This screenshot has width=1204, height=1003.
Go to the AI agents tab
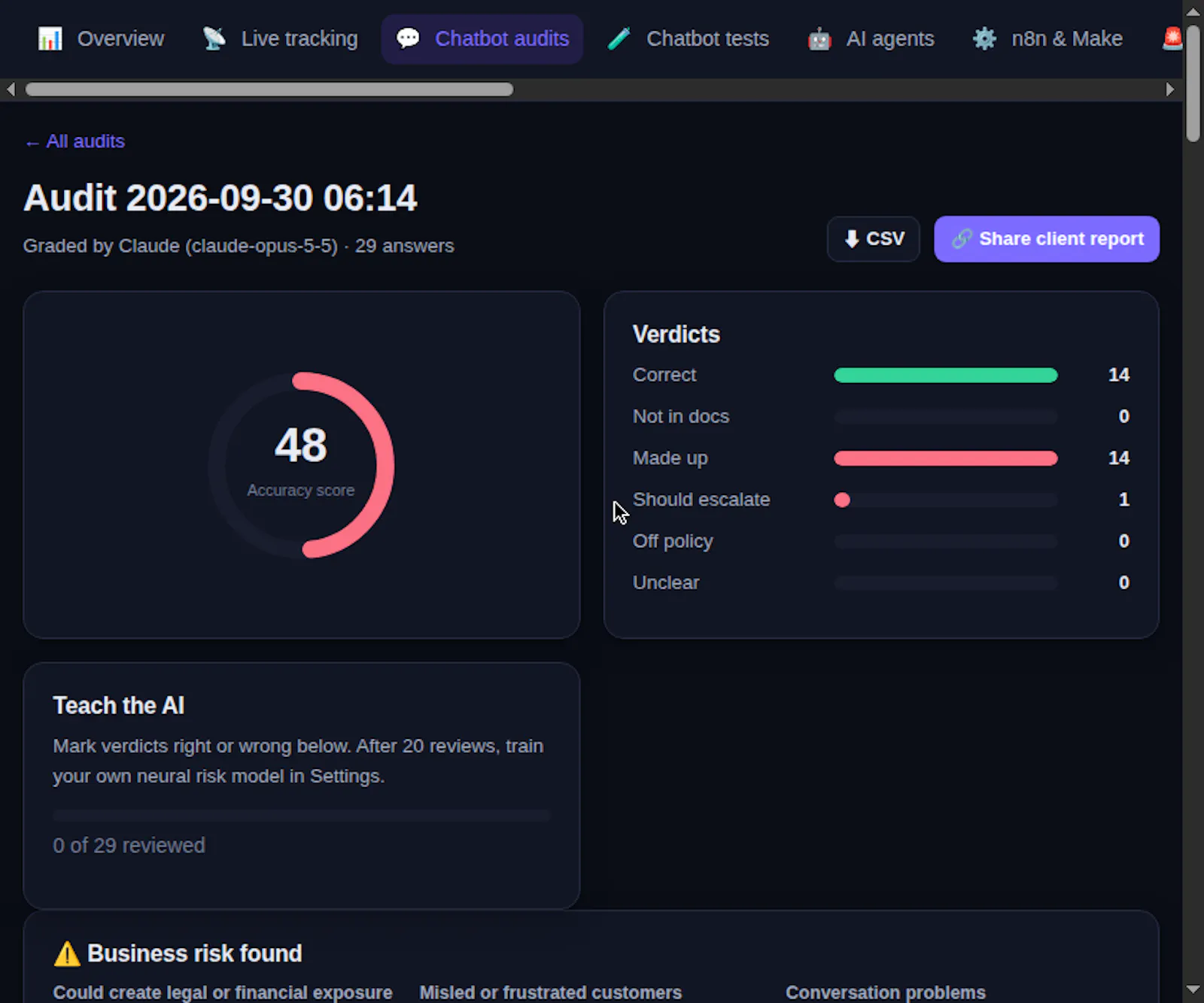click(871, 38)
